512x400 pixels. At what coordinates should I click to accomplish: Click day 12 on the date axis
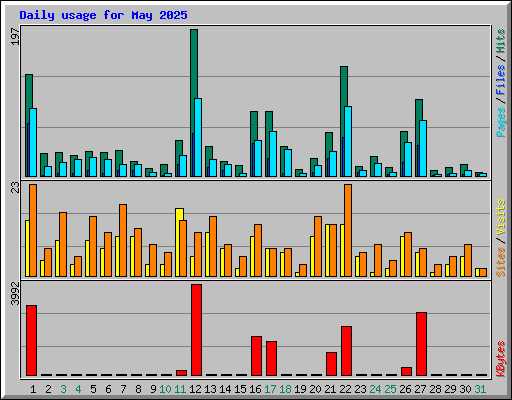pyautogui.click(x=195, y=389)
